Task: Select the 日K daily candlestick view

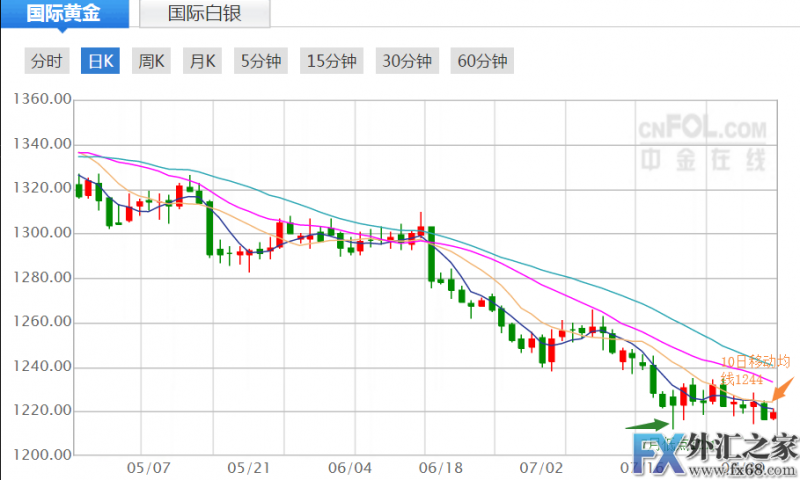Action: [100, 61]
